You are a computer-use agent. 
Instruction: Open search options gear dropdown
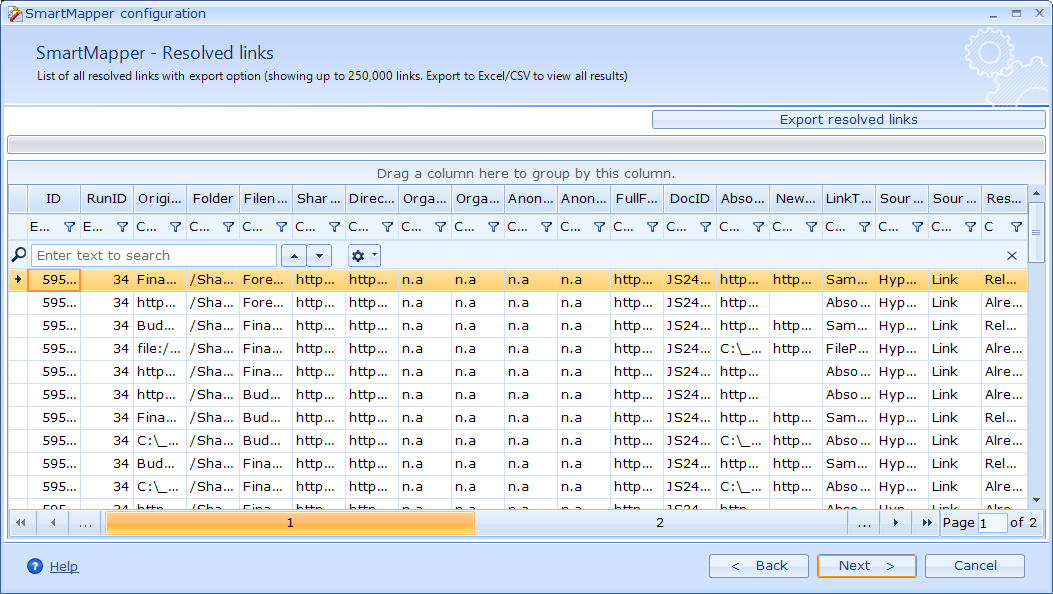tap(364, 256)
